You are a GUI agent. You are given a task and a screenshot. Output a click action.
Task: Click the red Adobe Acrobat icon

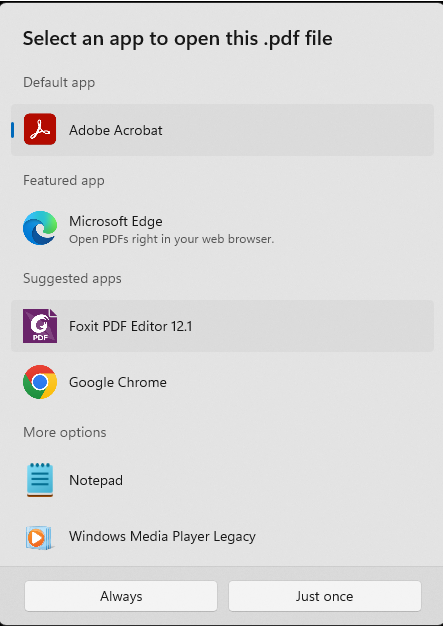tap(40, 129)
